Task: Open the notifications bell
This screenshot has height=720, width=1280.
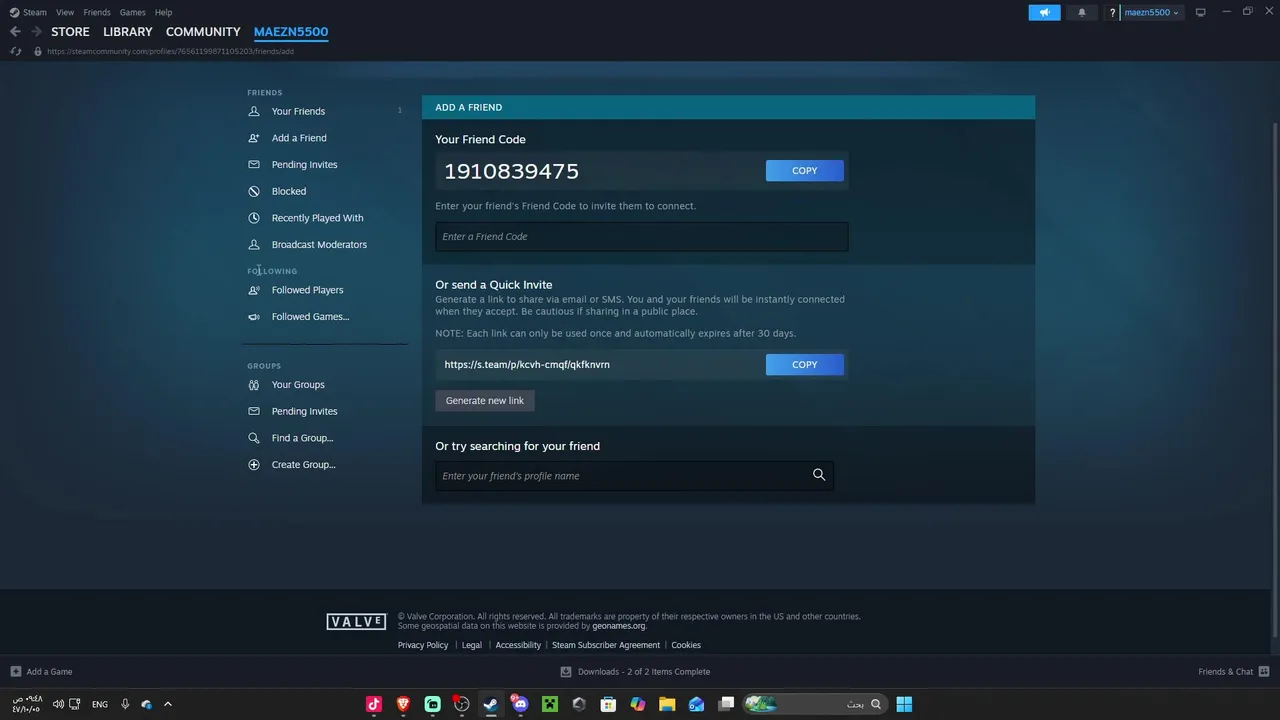Action: [1081, 12]
